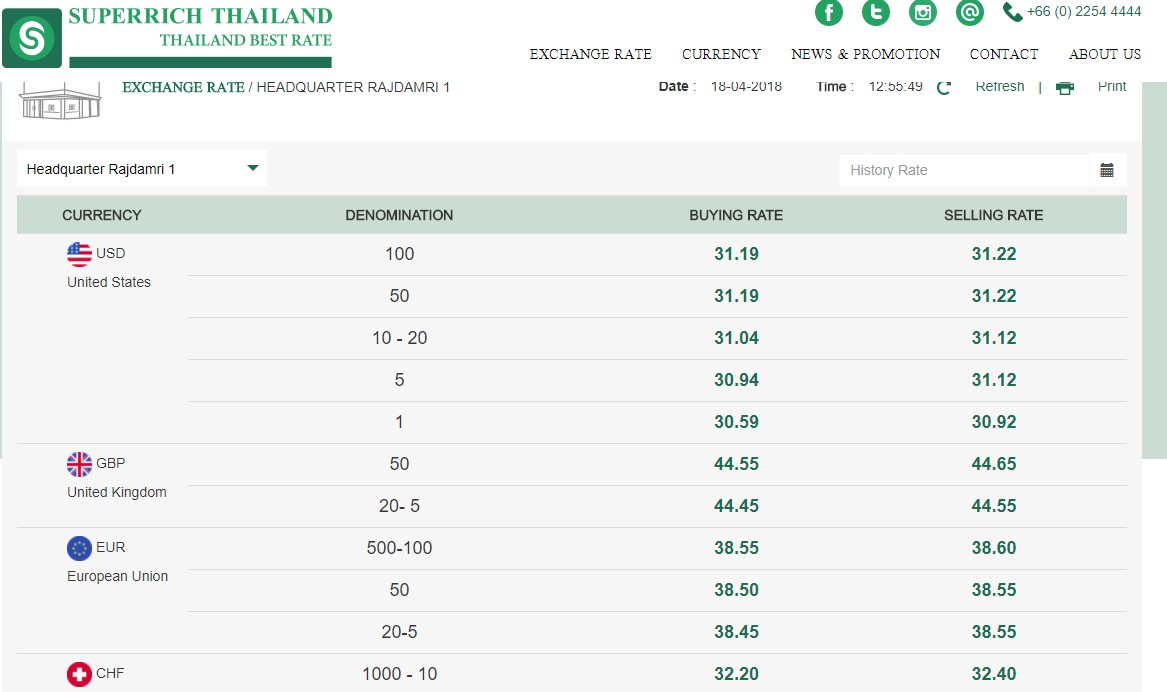1167x692 pixels.
Task: Open the History Rate calendar icon
Action: click(x=1107, y=170)
